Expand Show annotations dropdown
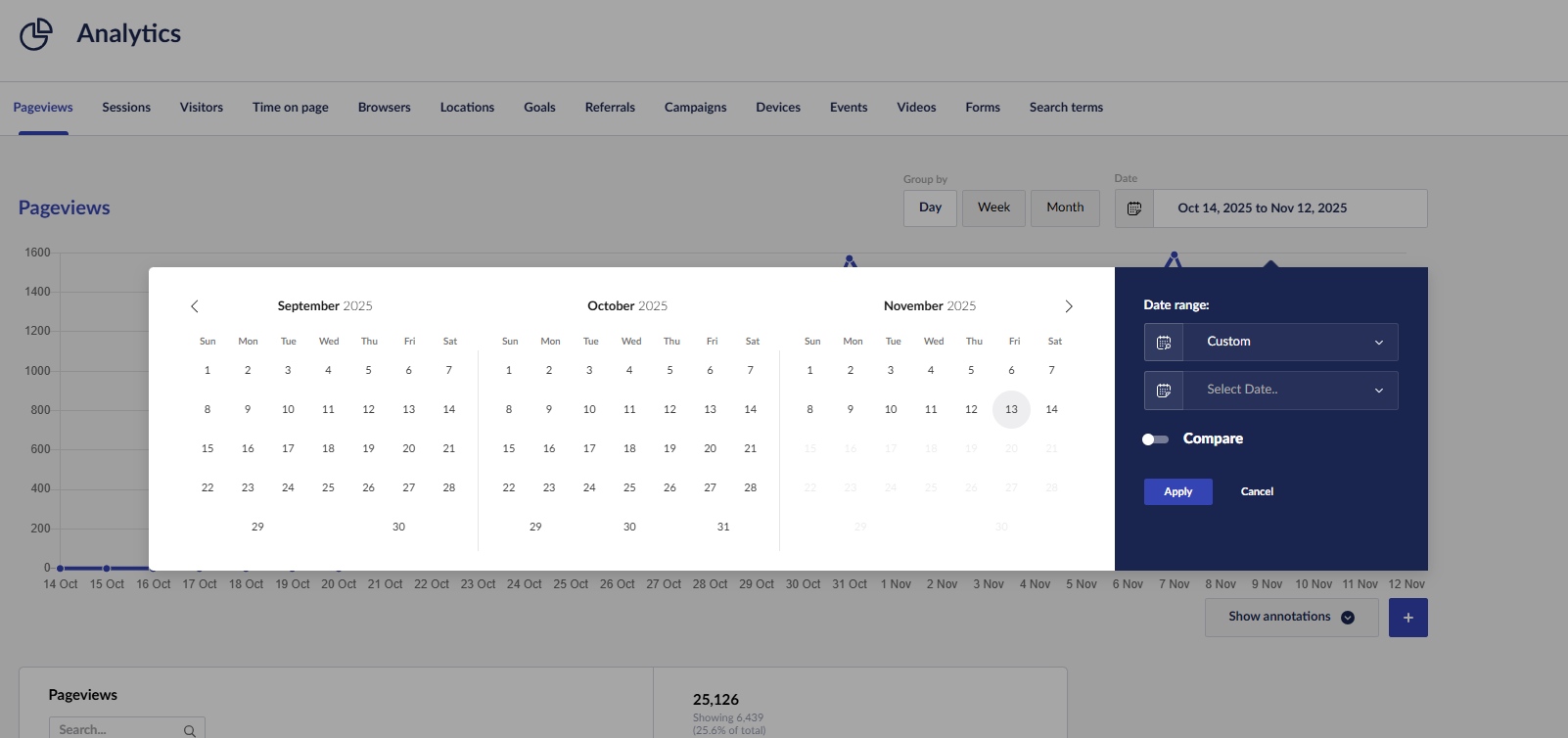The width and height of the screenshot is (1568, 738). click(x=1291, y=618)
